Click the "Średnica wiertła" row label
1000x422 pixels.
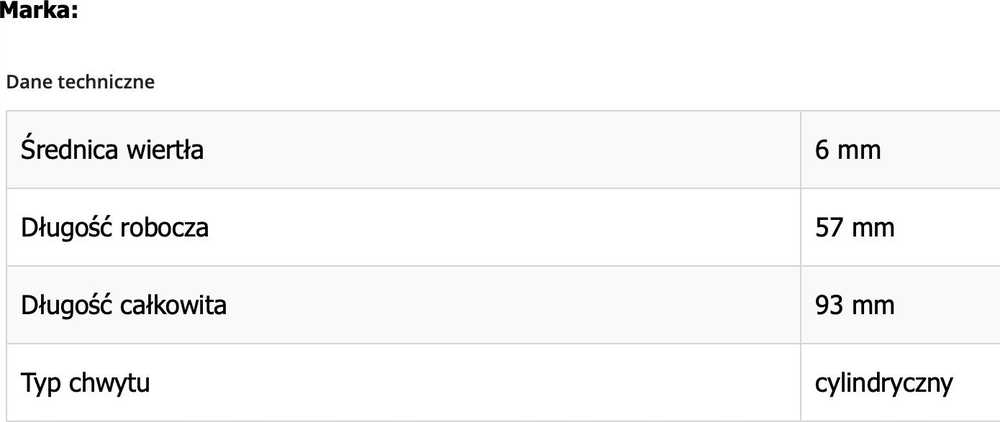click(112, 149)
